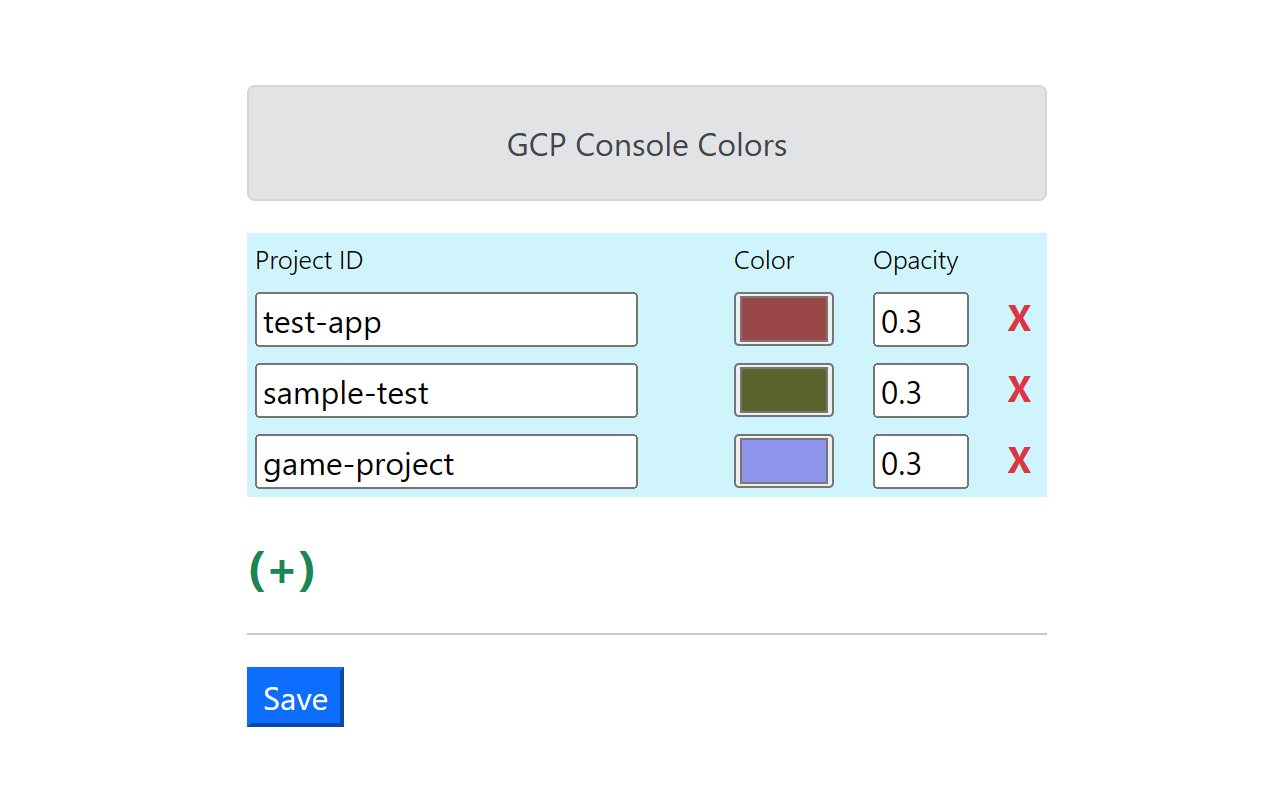
Task: Click the Opacity column label
Action: (x=915, y=261)
